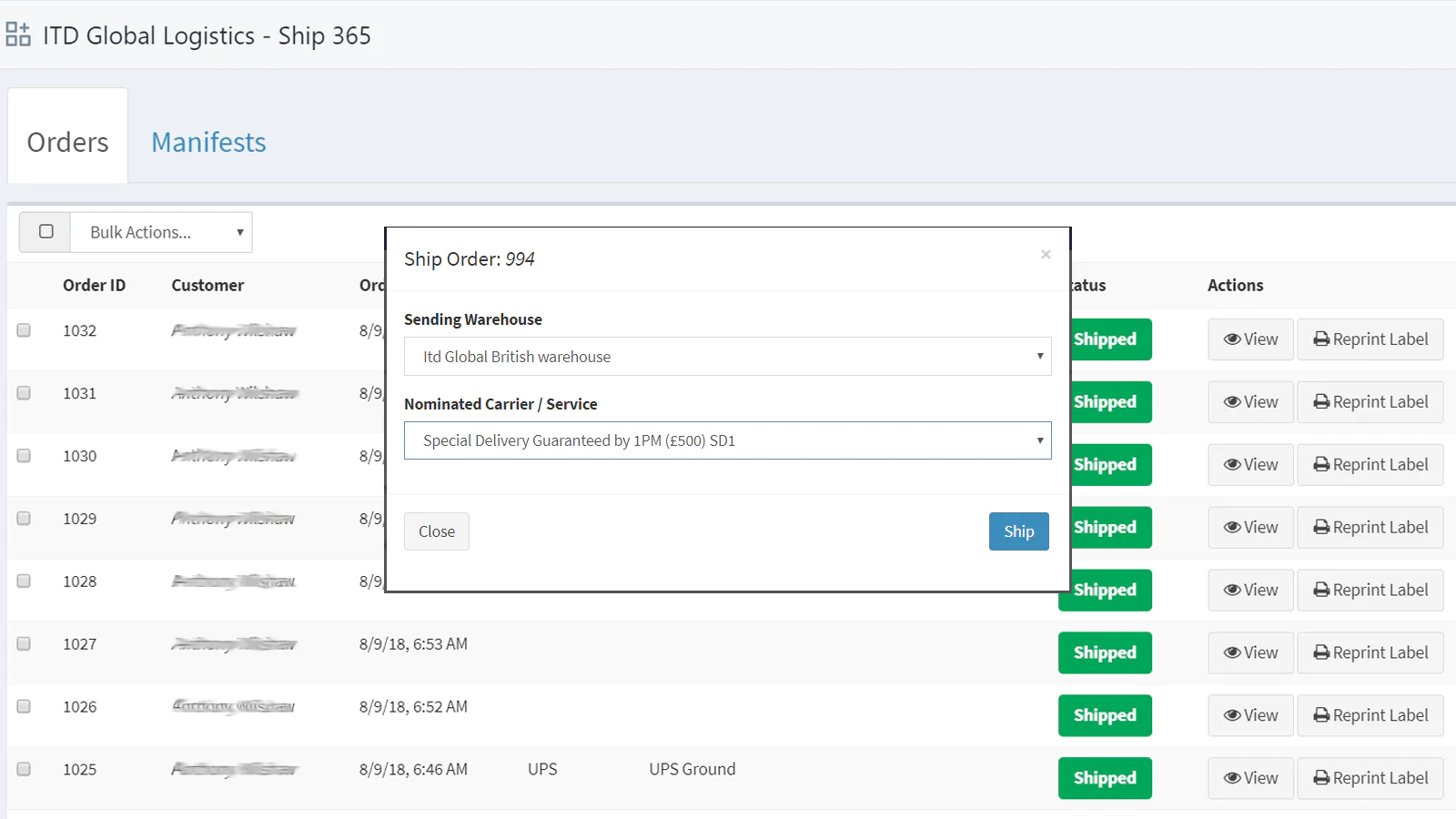Tick the checkbox for order 1032
Viewport: 1456px width, 819px height.
tap(24, 330)
